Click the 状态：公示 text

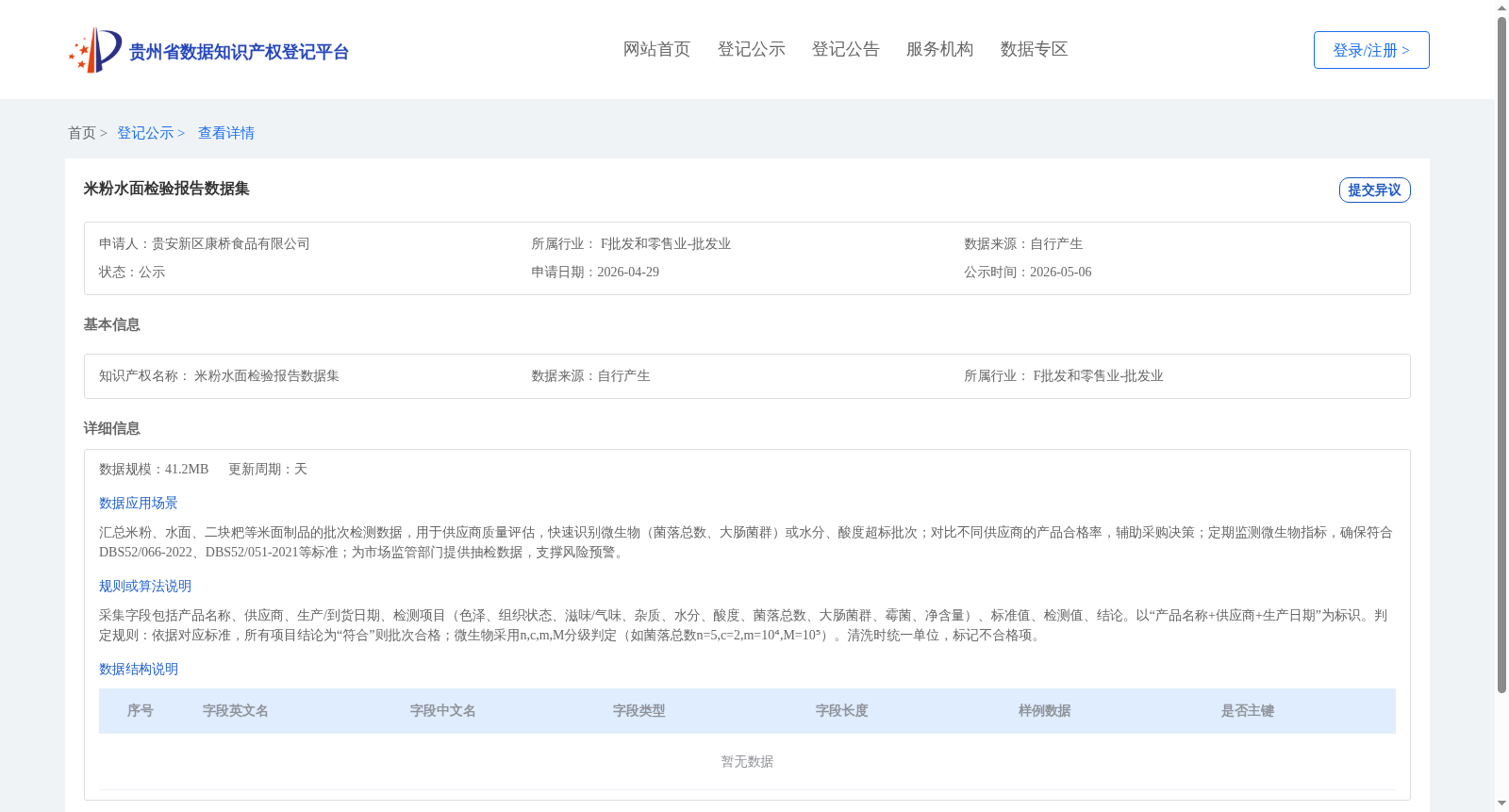pyautogui.click(x=132, y=273)
